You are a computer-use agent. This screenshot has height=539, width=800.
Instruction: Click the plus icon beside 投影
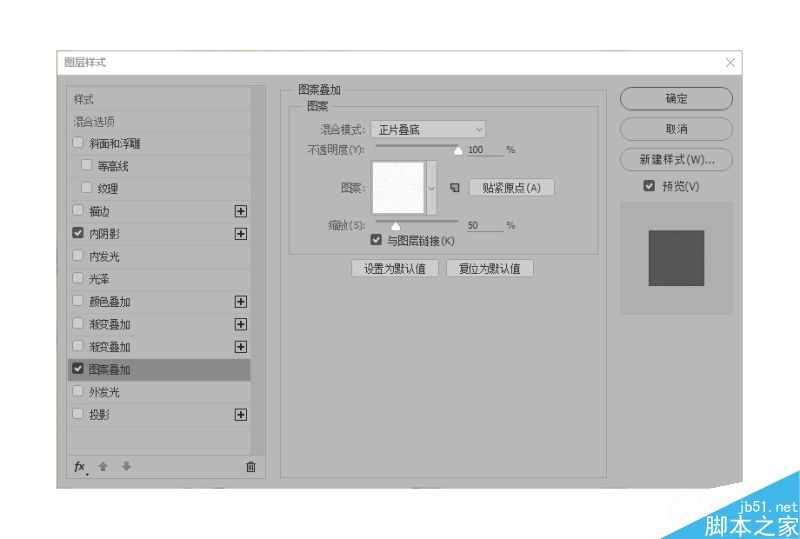click(241, 414)
